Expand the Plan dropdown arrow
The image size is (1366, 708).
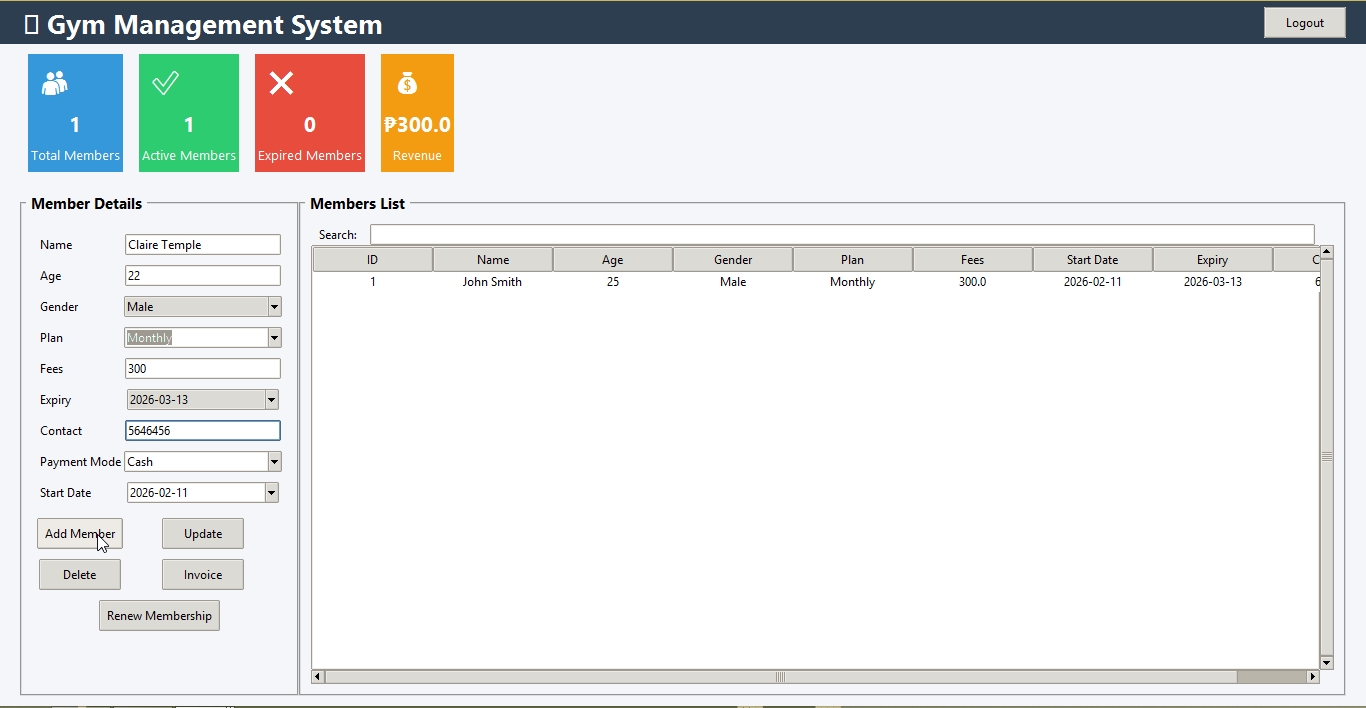pos(274,338)
